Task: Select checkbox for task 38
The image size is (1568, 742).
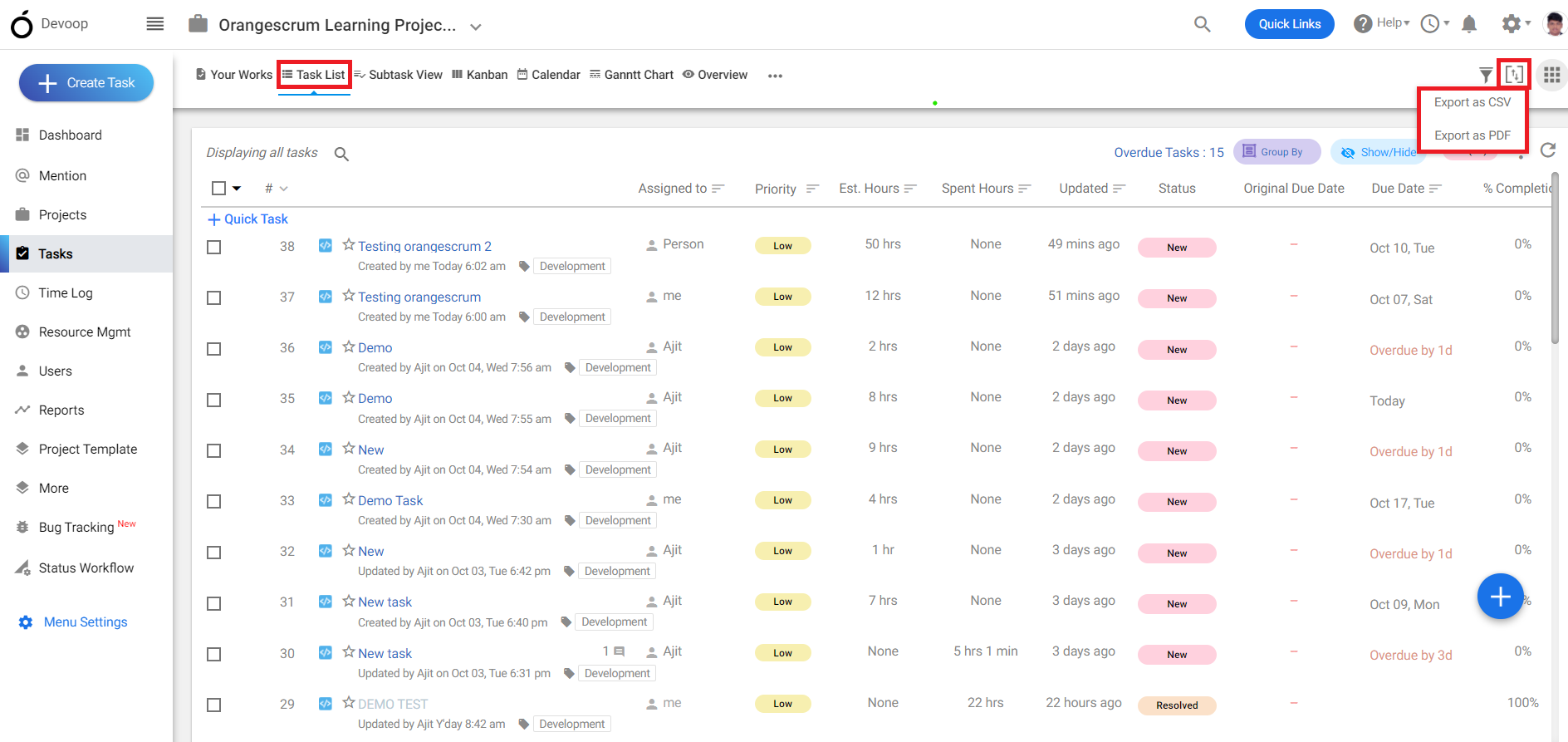Action: [214, 247]
